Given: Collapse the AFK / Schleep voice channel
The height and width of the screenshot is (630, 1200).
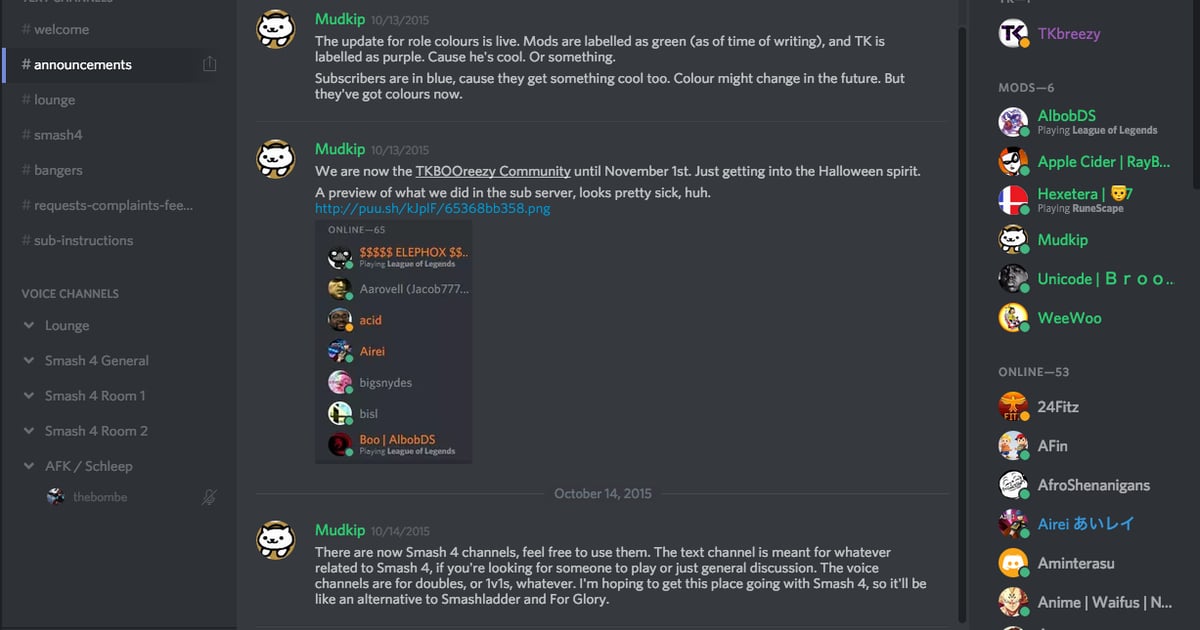Looking at the screenshot, I should pyautogui.click(x=29, y=466).
